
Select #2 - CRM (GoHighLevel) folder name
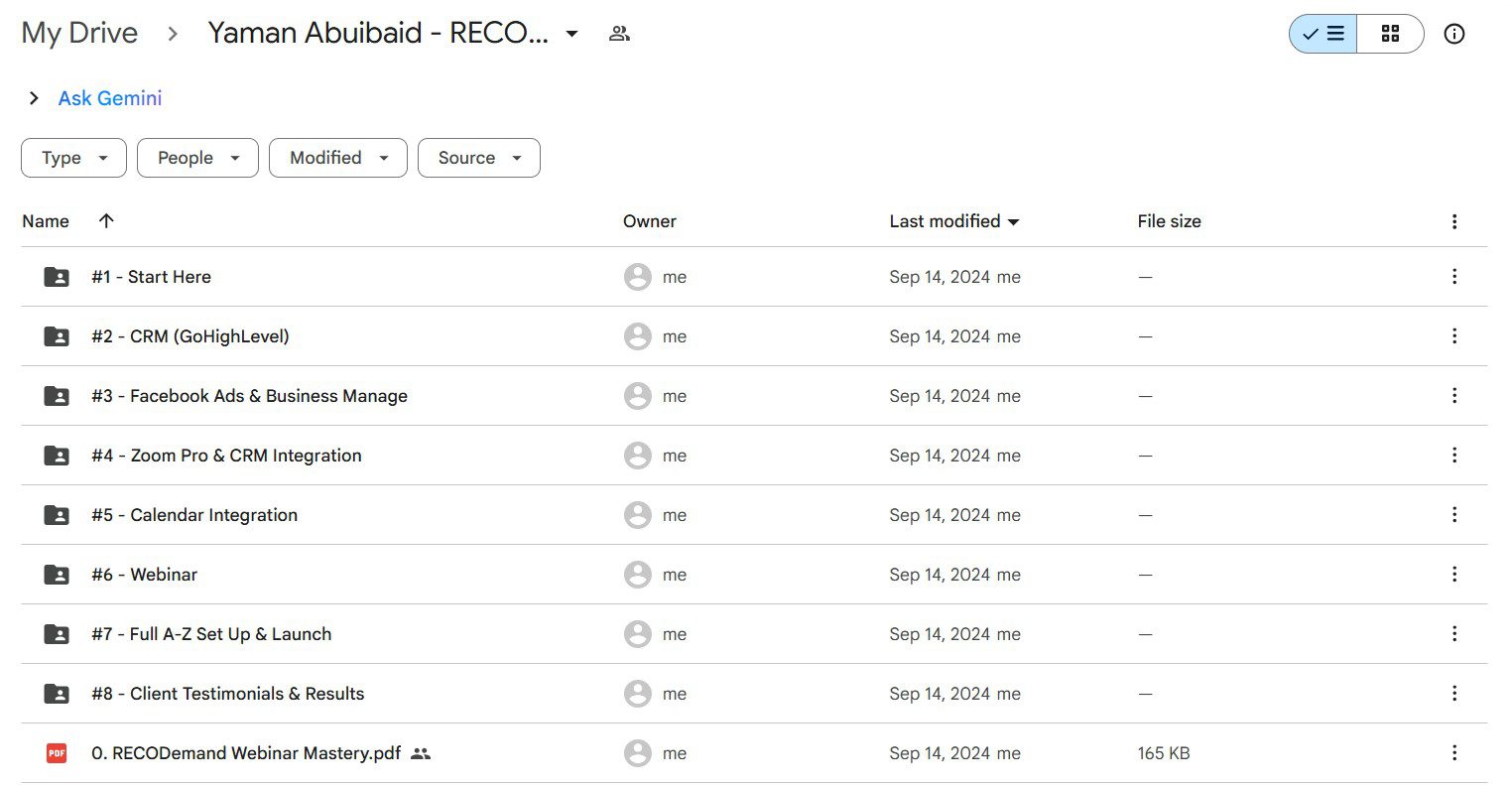point(190,336)
